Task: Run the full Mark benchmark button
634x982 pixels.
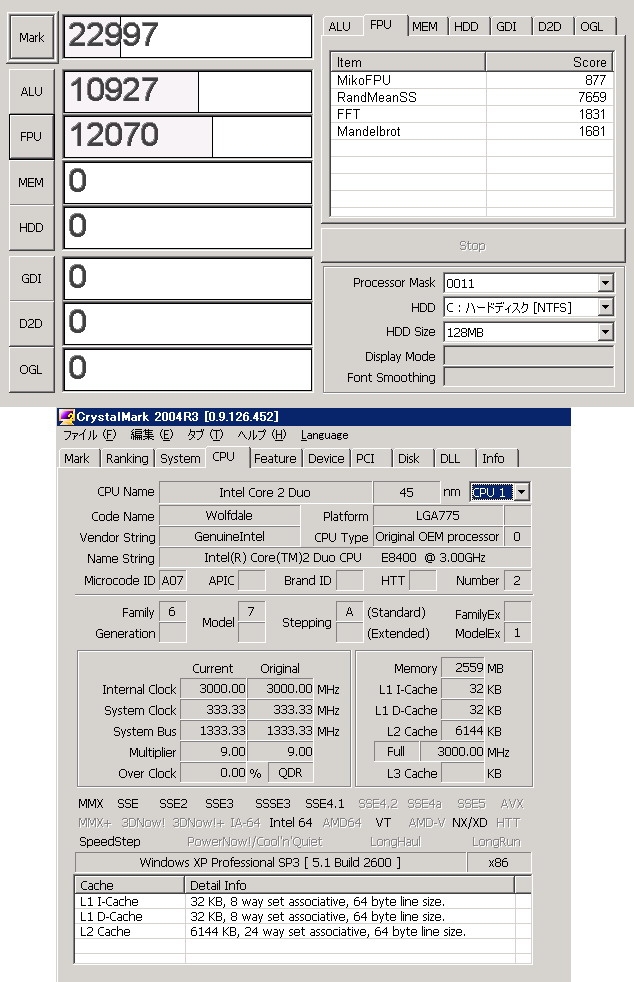Action: point(32,38)
